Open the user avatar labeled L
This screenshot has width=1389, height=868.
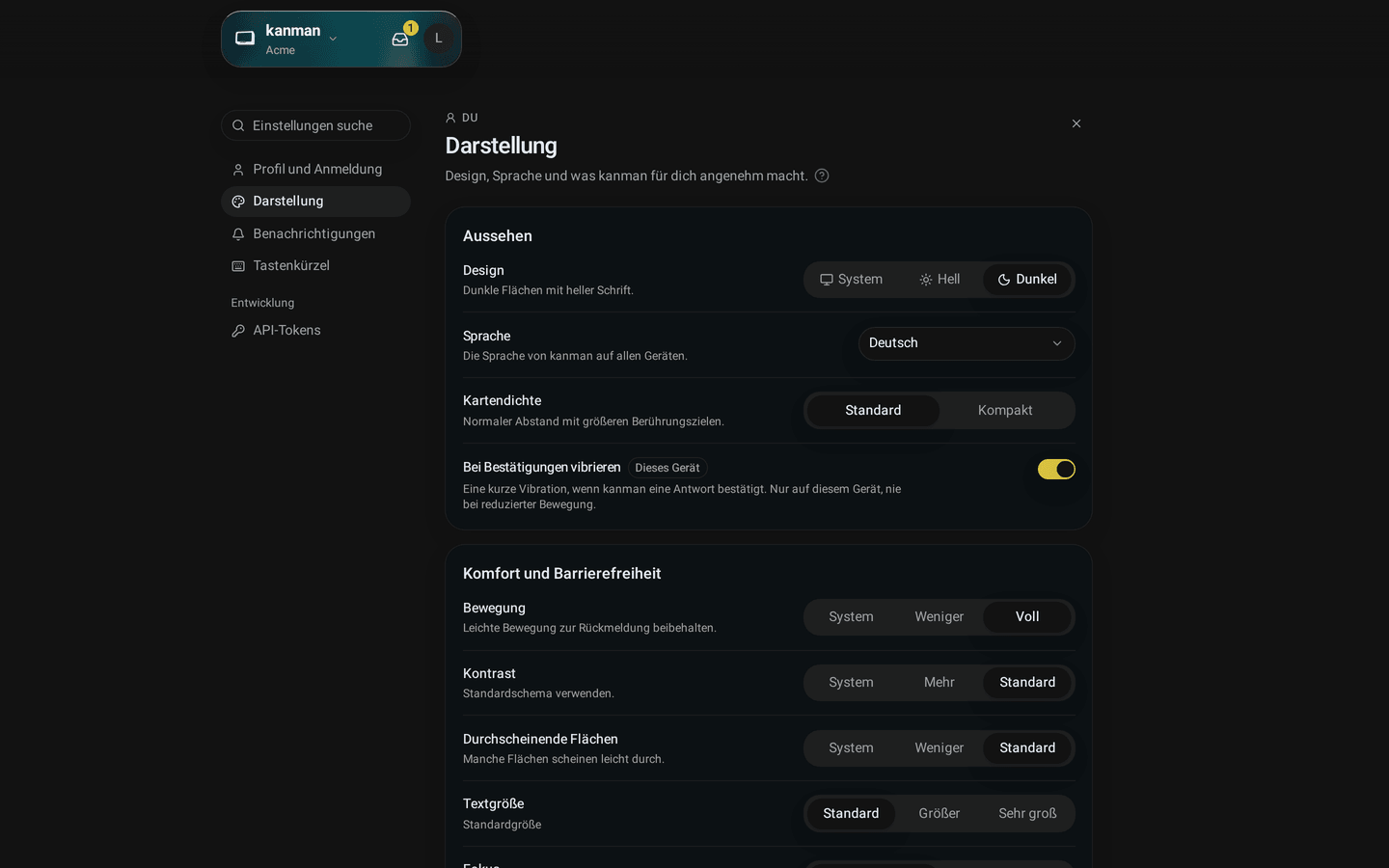[439, 39]
